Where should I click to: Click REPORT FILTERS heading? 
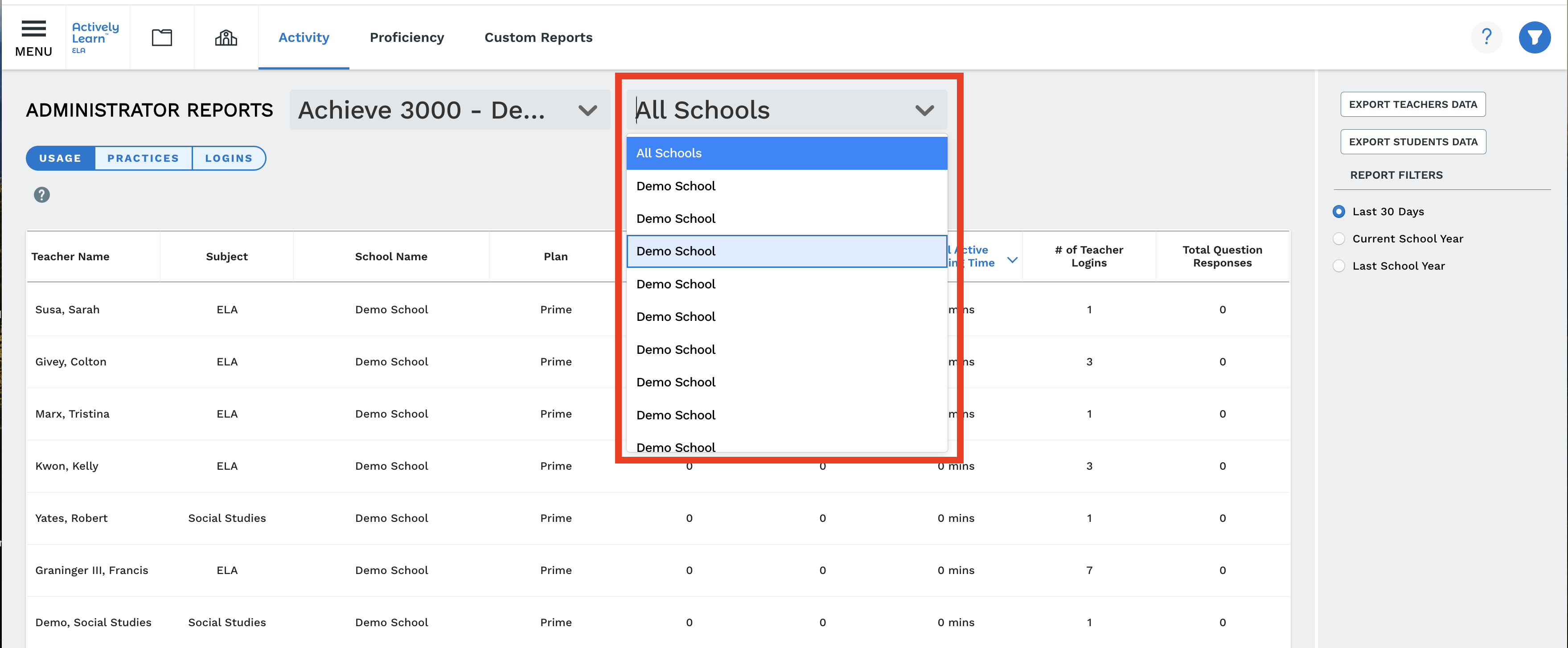pyautogui.click(x=1396, y=175)
